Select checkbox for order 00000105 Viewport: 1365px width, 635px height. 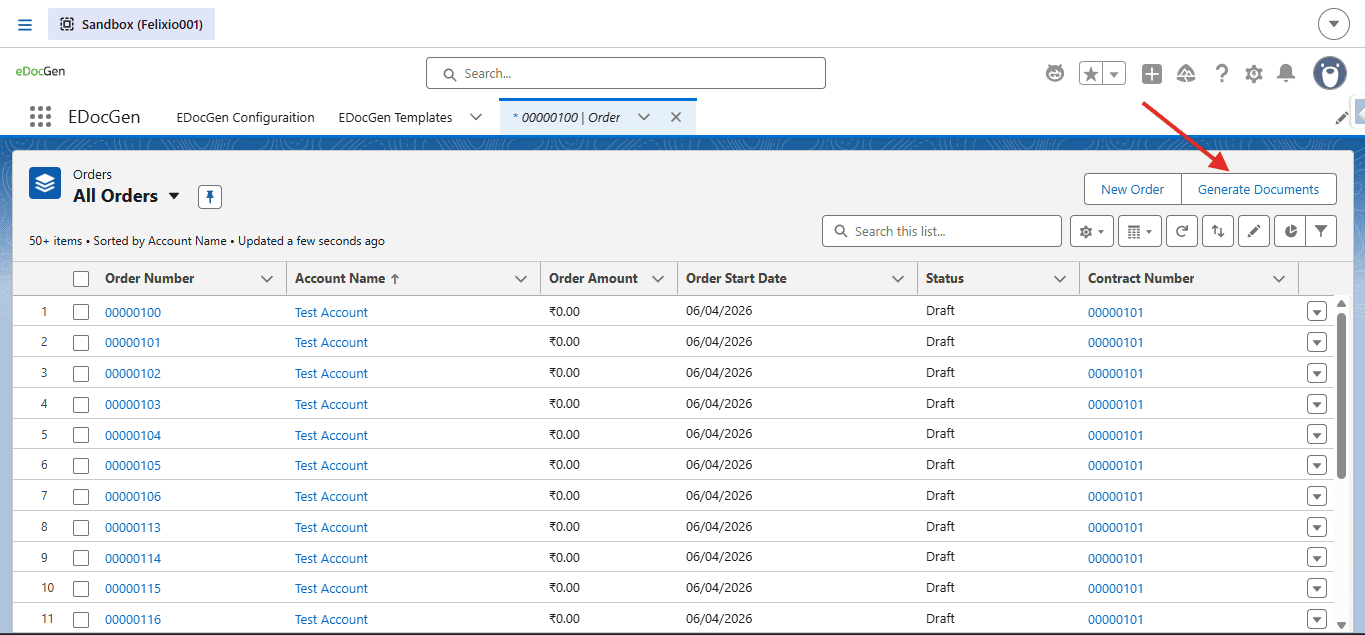[x=81, y=466]
